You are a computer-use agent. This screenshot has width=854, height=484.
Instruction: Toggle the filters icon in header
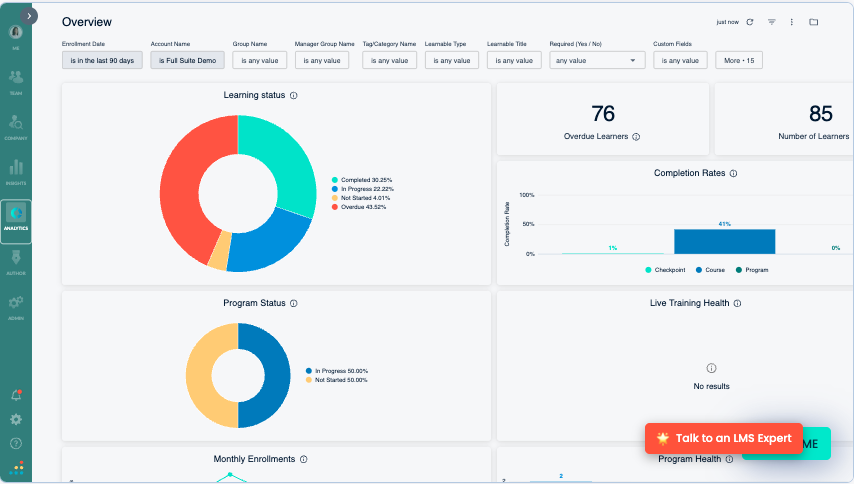(x=771, y=22)
